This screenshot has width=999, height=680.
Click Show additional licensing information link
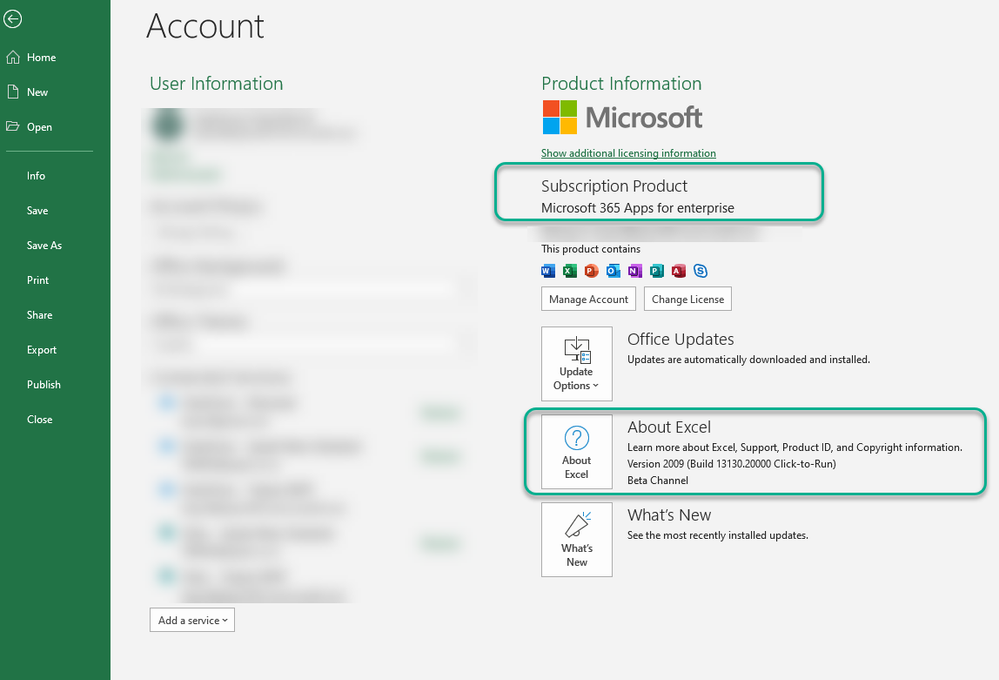[x=628, y=153]
